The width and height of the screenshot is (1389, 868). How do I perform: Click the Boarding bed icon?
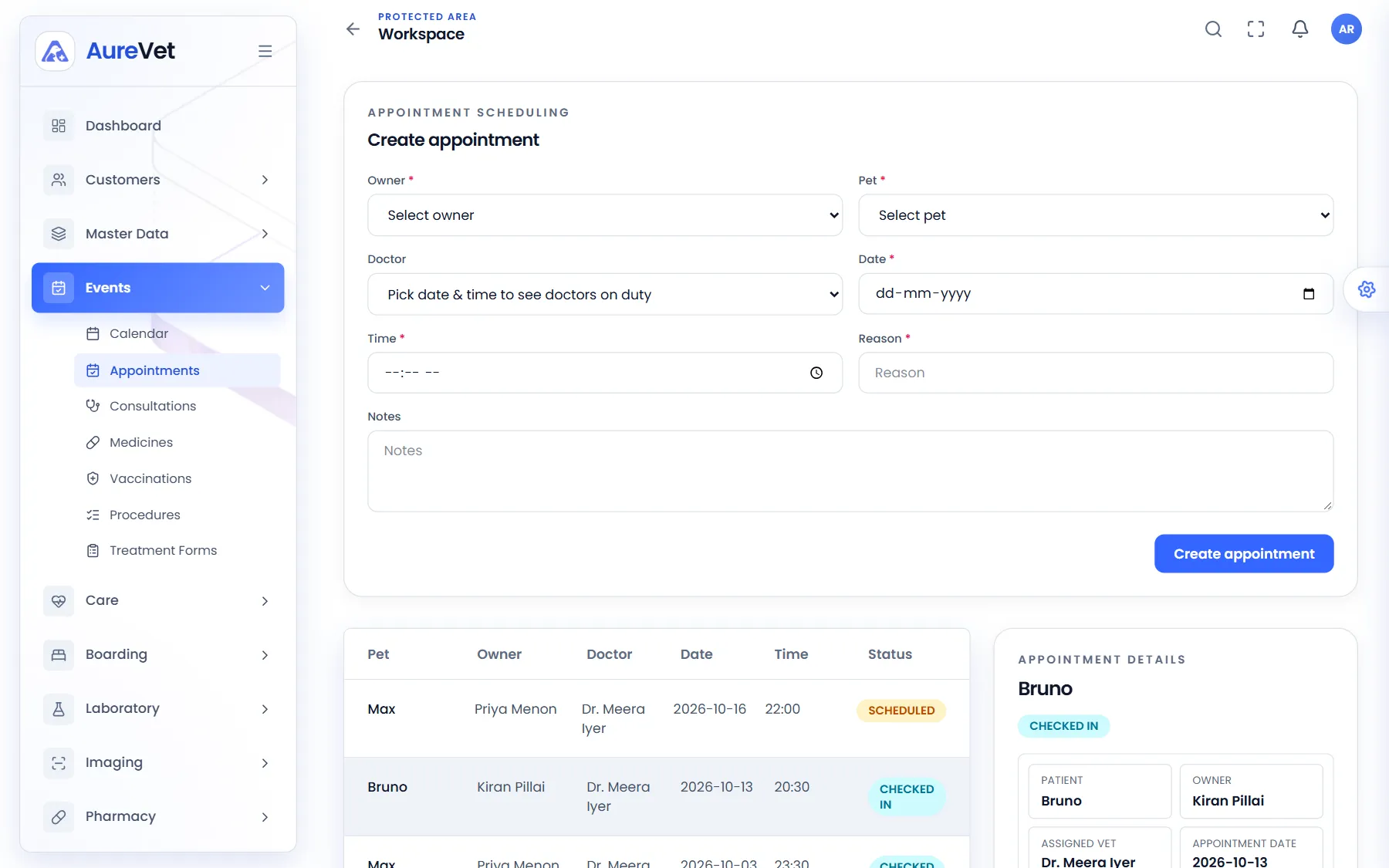59,654
